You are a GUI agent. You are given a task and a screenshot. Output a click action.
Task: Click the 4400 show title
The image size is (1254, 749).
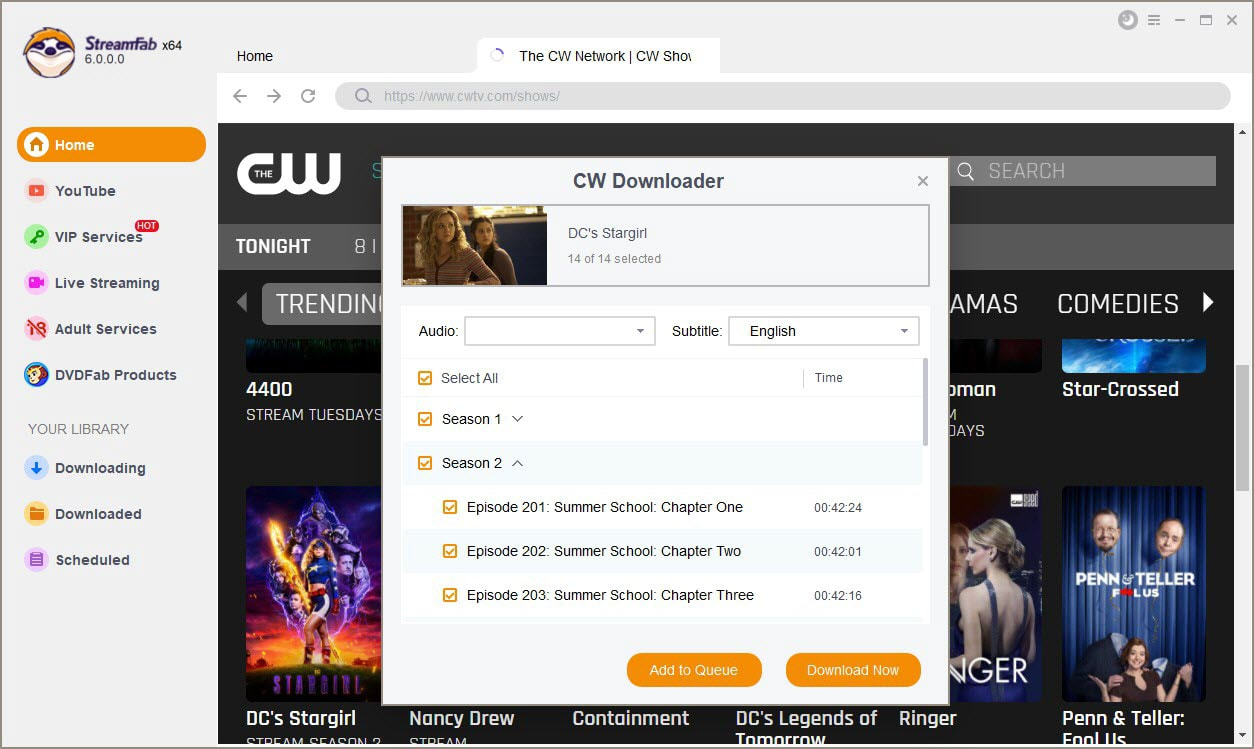269,389
